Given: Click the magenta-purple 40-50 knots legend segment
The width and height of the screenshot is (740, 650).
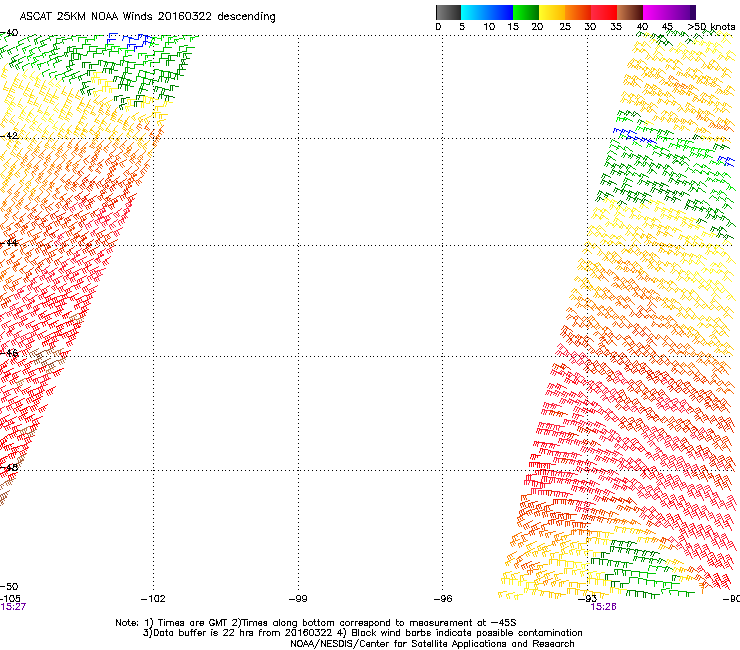Looking at the screenshot, I should tap(669, 12).
